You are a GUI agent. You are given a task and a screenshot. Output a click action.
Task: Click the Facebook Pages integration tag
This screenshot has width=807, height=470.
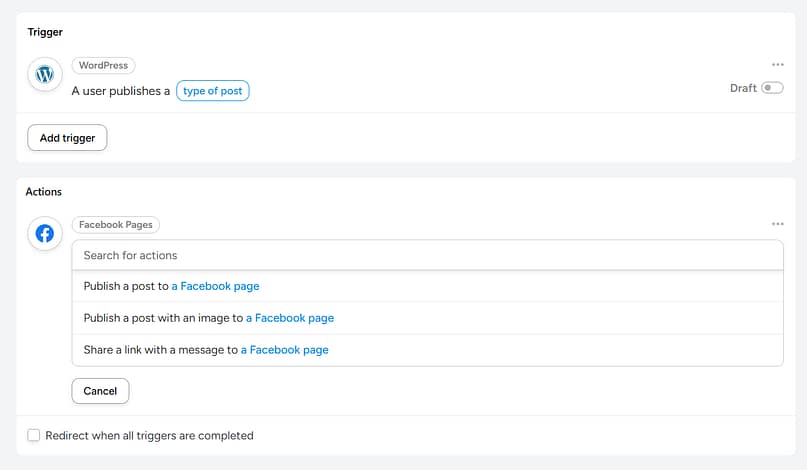point(115,225)
